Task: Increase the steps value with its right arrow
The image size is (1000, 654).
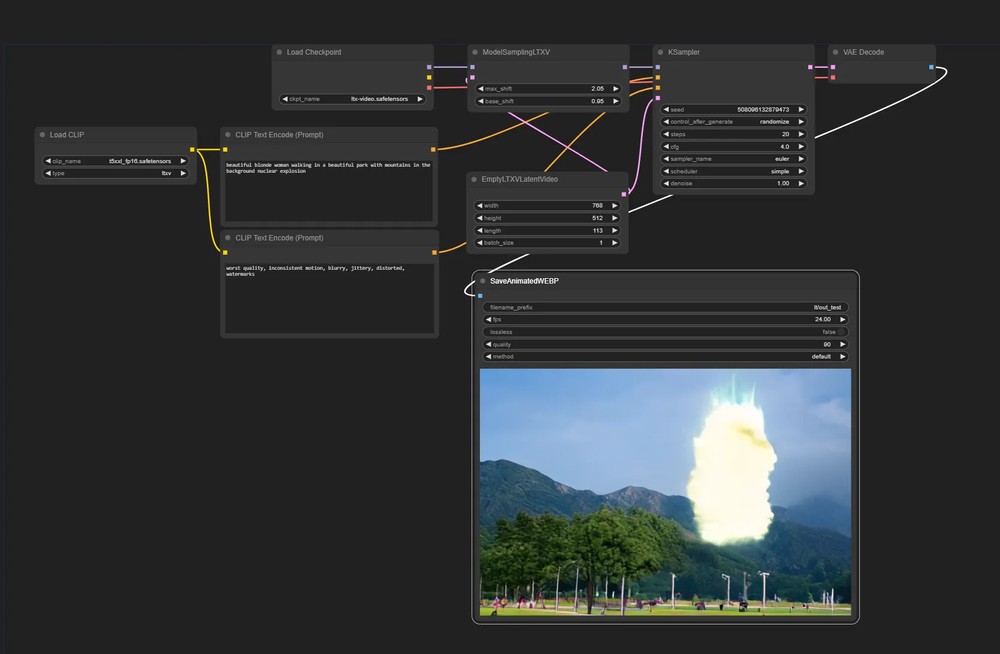Action: [801, 134]
